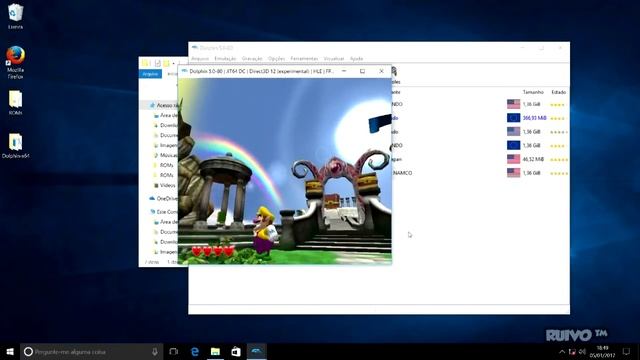
Task: Click US flag beside 46,52 MiB
Action: (x=513, y=159)
